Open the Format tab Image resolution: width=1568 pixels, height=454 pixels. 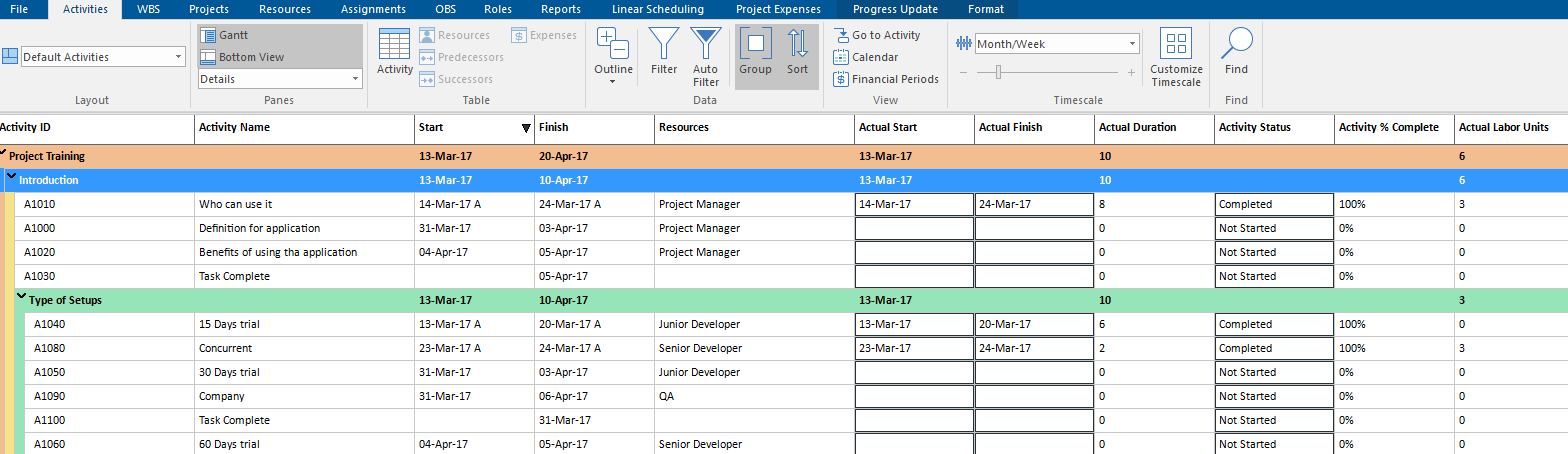point(986,9)
